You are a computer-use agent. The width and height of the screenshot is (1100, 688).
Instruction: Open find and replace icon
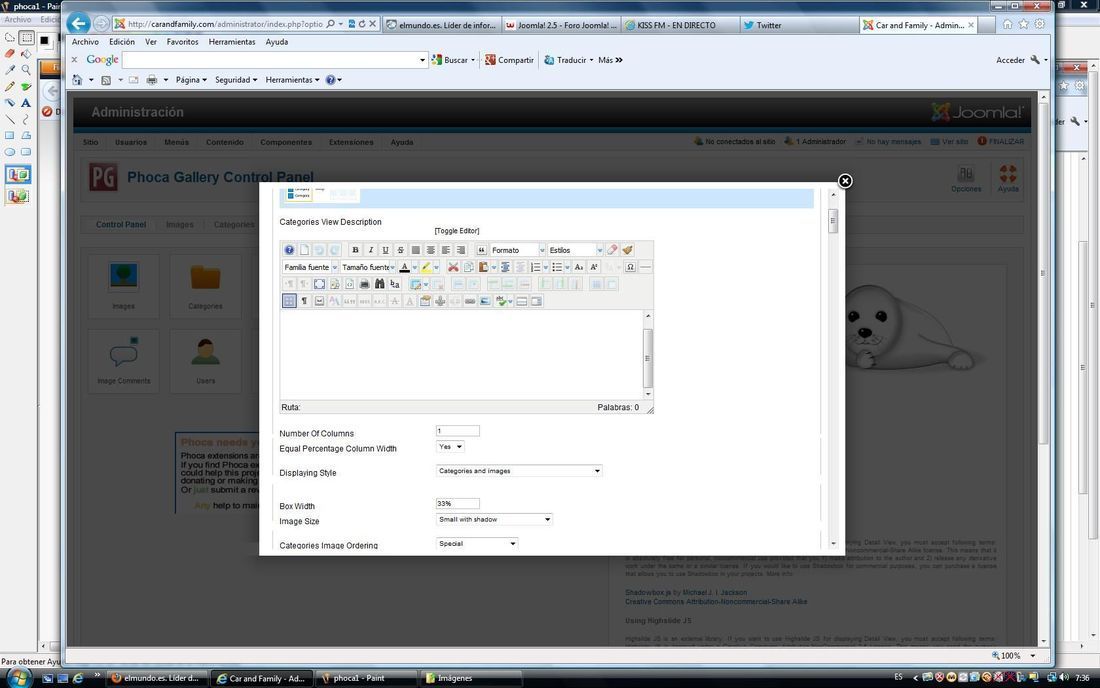pyautogui.click(x=395, y=284)
